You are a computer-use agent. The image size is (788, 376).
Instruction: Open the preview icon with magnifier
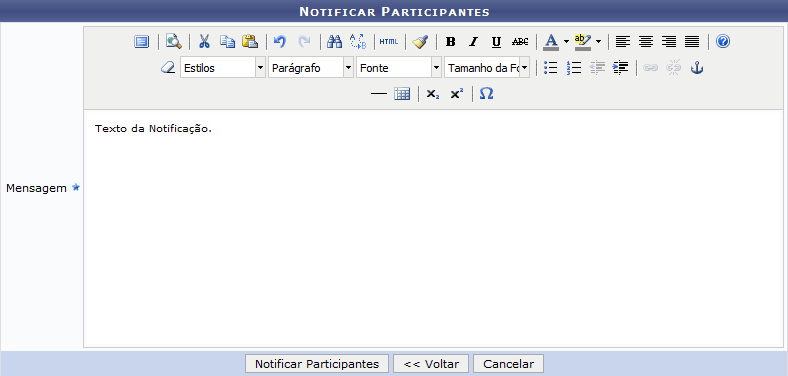pos(173,42)
